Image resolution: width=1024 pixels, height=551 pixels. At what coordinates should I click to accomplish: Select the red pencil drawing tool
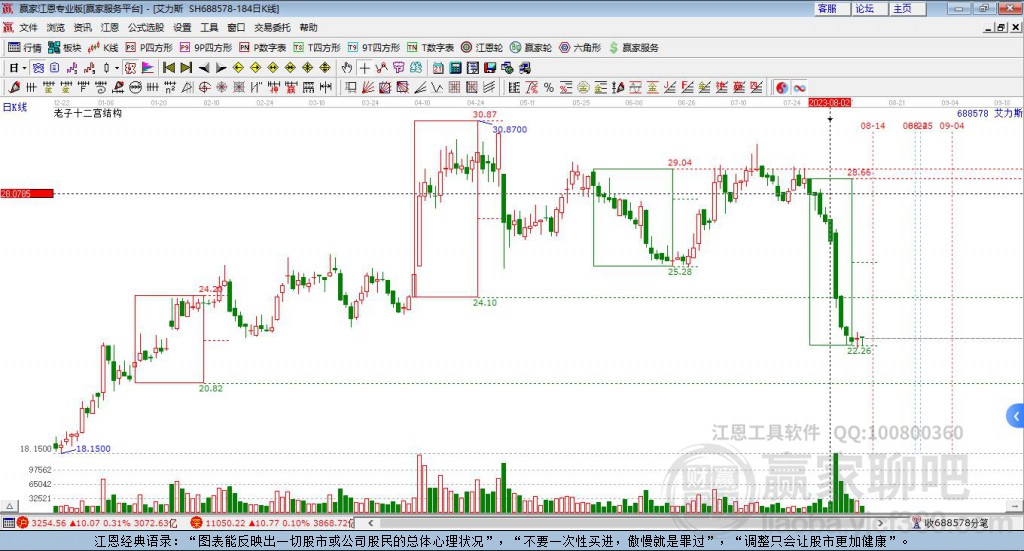(x=14, y=87)
